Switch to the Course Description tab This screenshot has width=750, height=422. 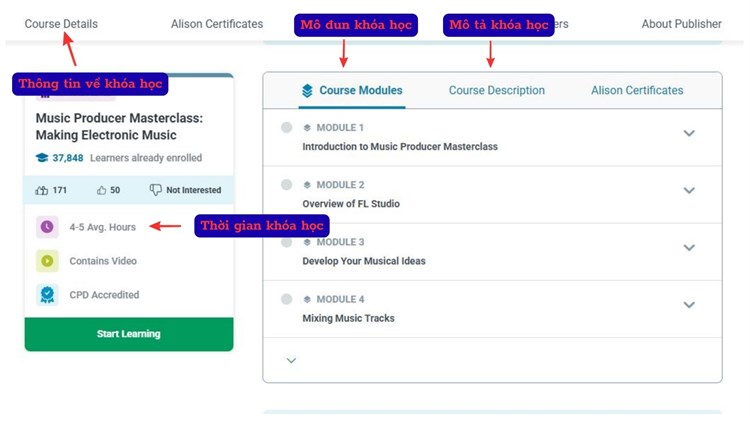click(497, 91)
